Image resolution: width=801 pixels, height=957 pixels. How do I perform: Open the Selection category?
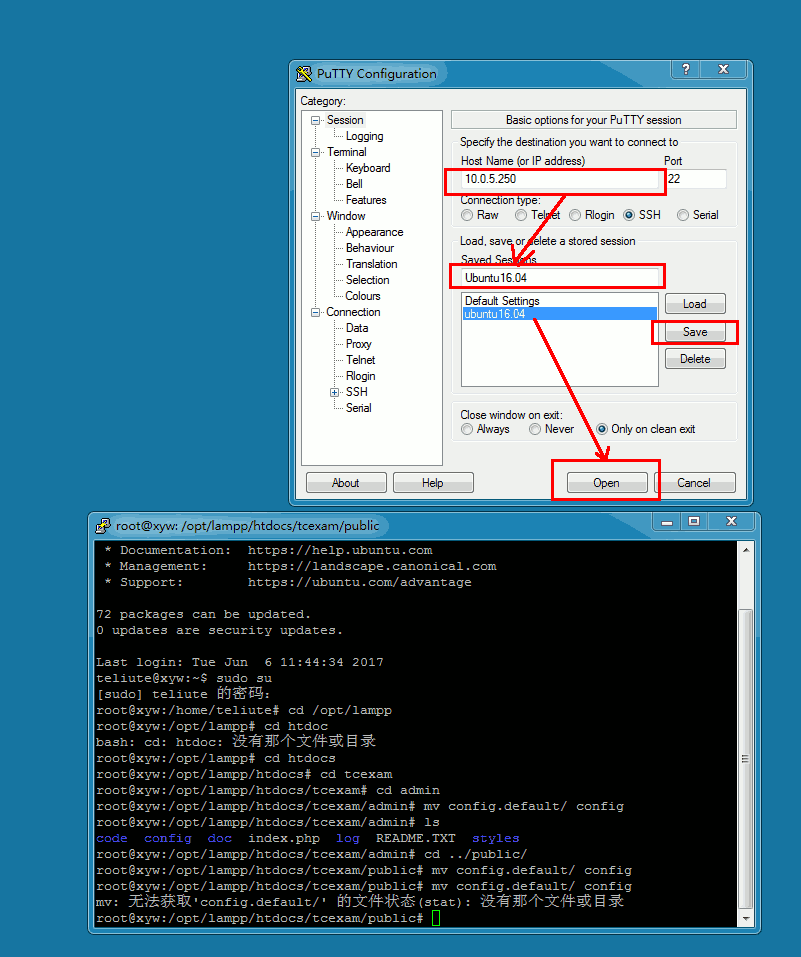tap(367, 280)
